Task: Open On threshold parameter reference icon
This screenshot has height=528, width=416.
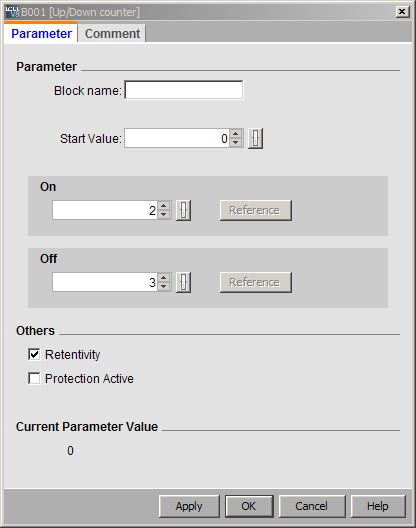Action: tap(184, 210)
